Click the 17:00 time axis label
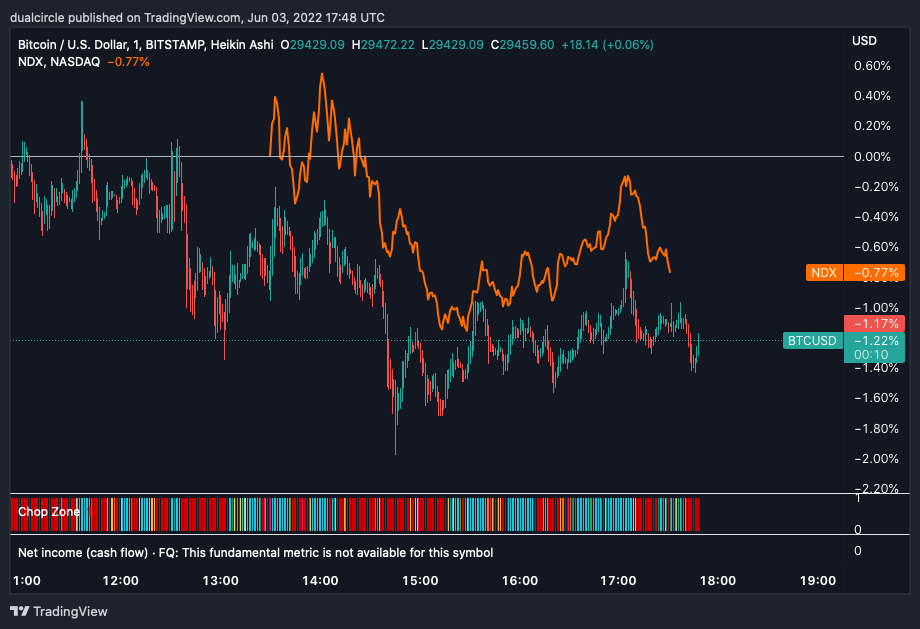The width and height of the screenshot is (920, 629). pos(618,581)
